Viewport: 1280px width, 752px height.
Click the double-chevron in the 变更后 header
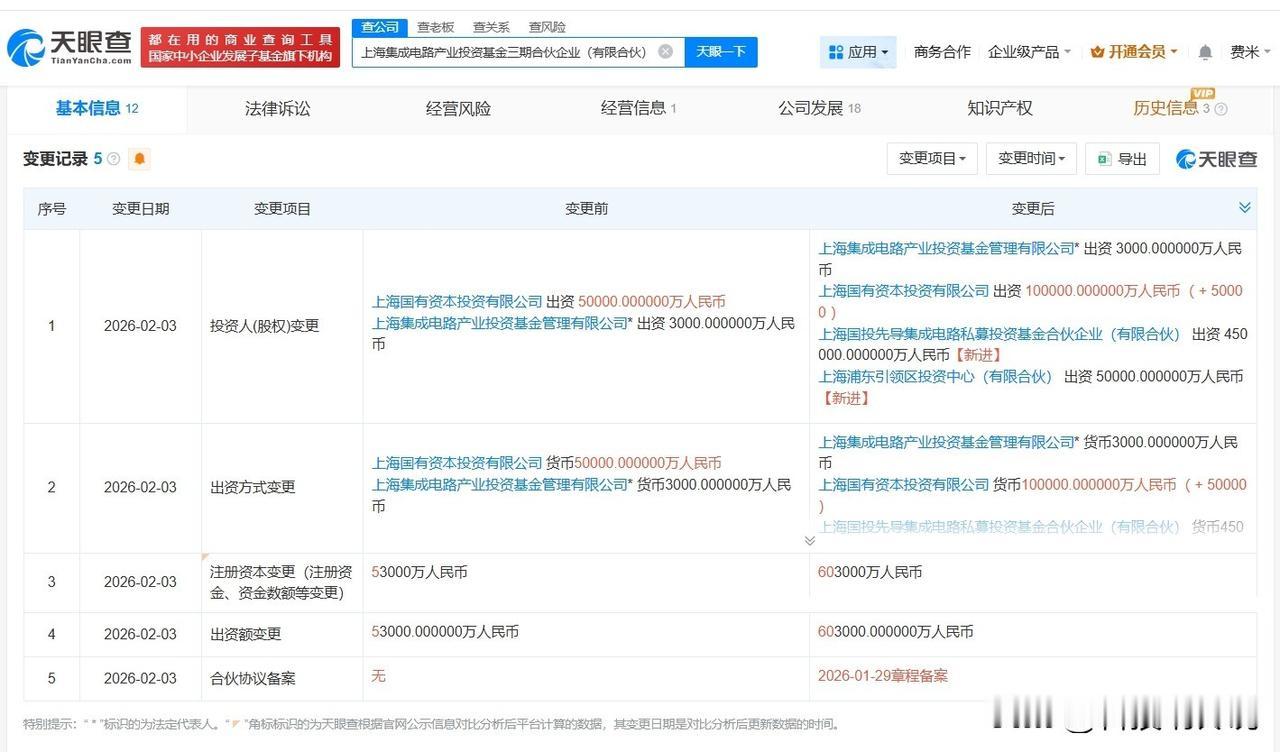[1244, 208]
